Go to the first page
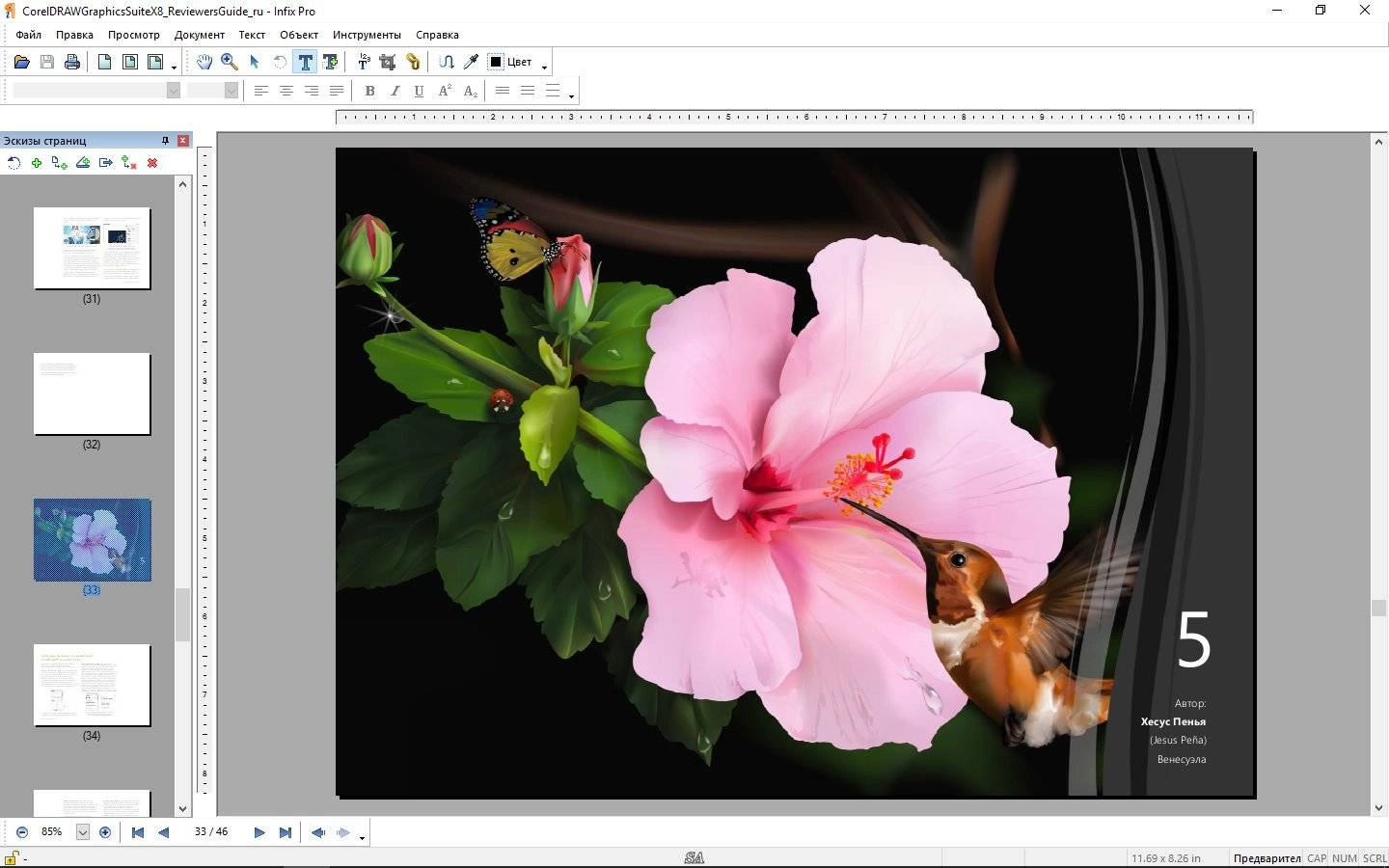1389x868 pixels. [x=138, y=832]
